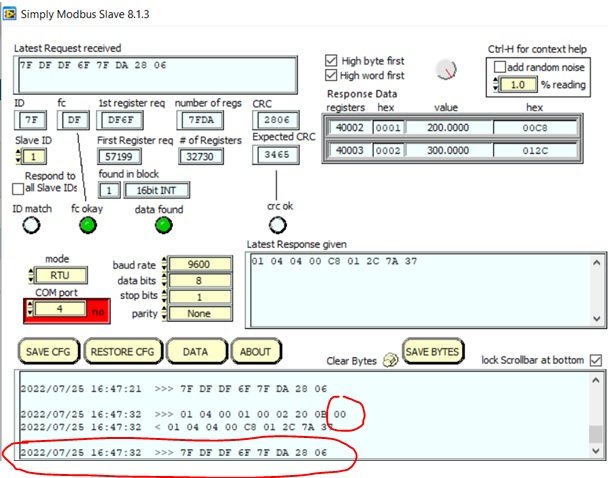
Task: Click the green data found indicator
Action: [x=164, y=225]
